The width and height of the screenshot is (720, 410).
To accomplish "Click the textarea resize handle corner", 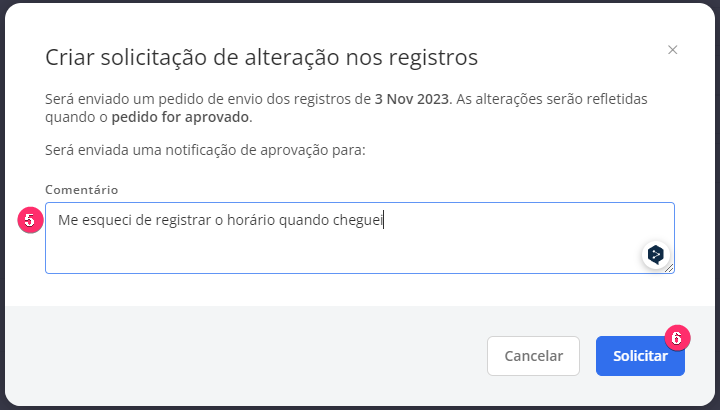I will click(x=669, y=269).
